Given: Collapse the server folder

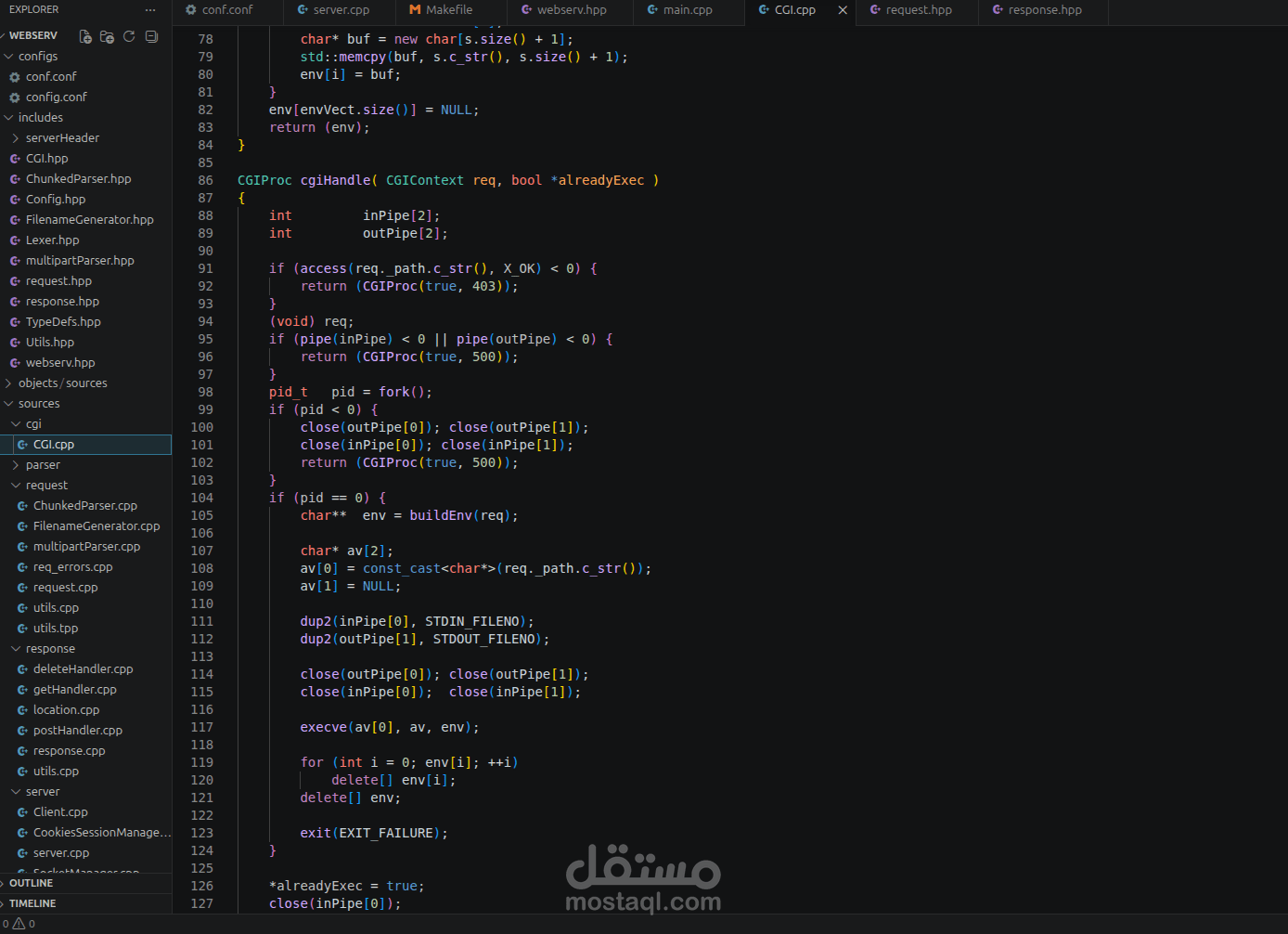Looking at the screenshot, I should 43,792.
